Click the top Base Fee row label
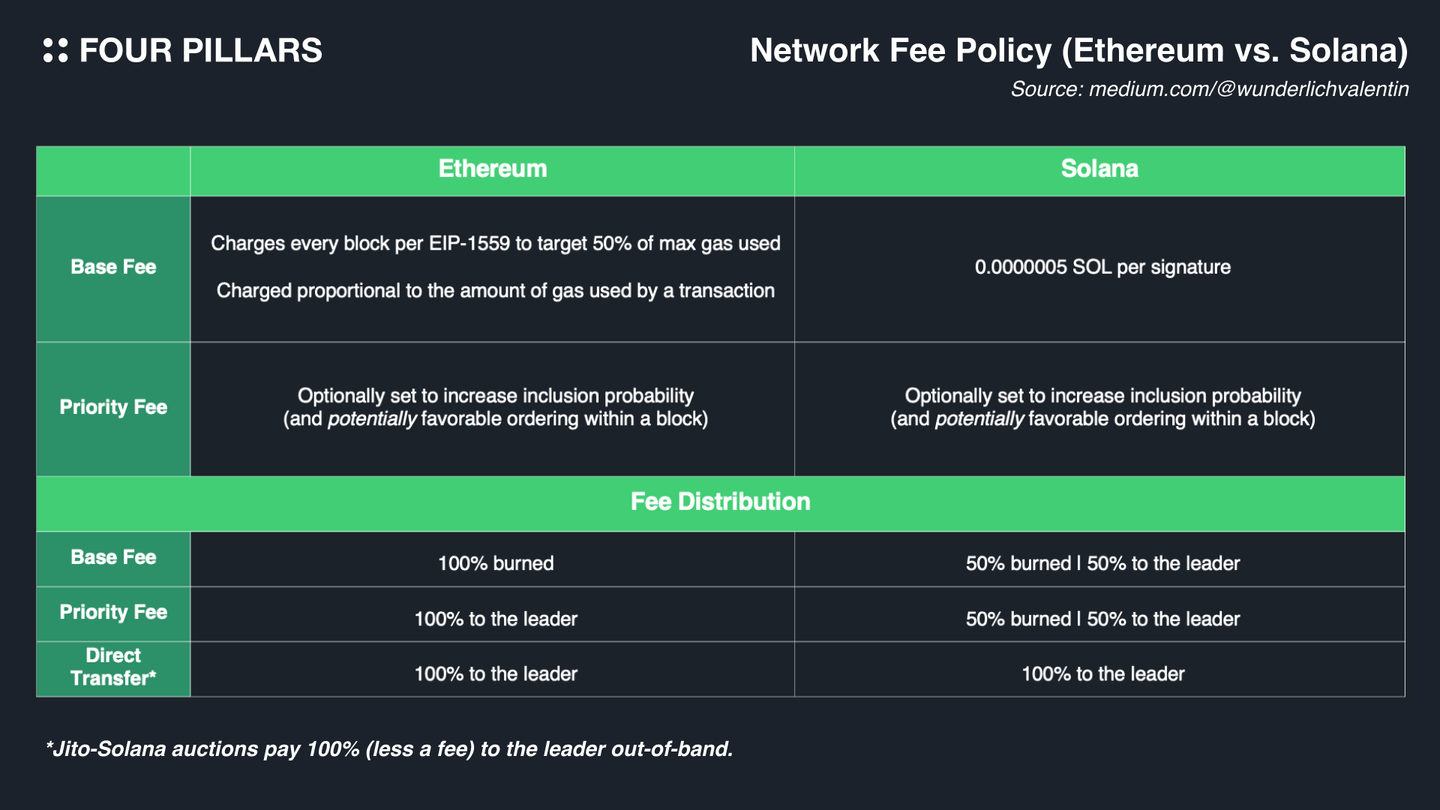 pyautogui.click(x=113, y=267)
